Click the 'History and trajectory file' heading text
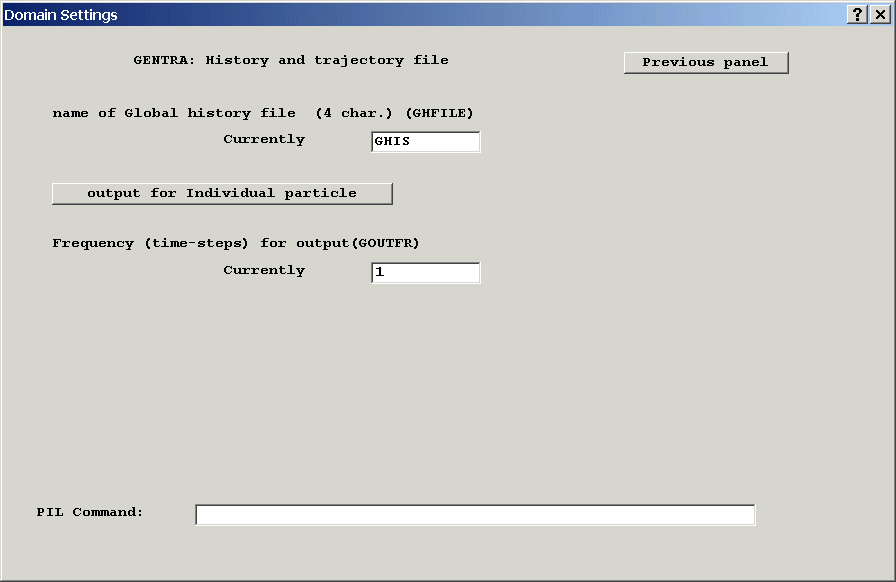The height and width of the screenshot is (582, 896). click(x=327, y=60)
